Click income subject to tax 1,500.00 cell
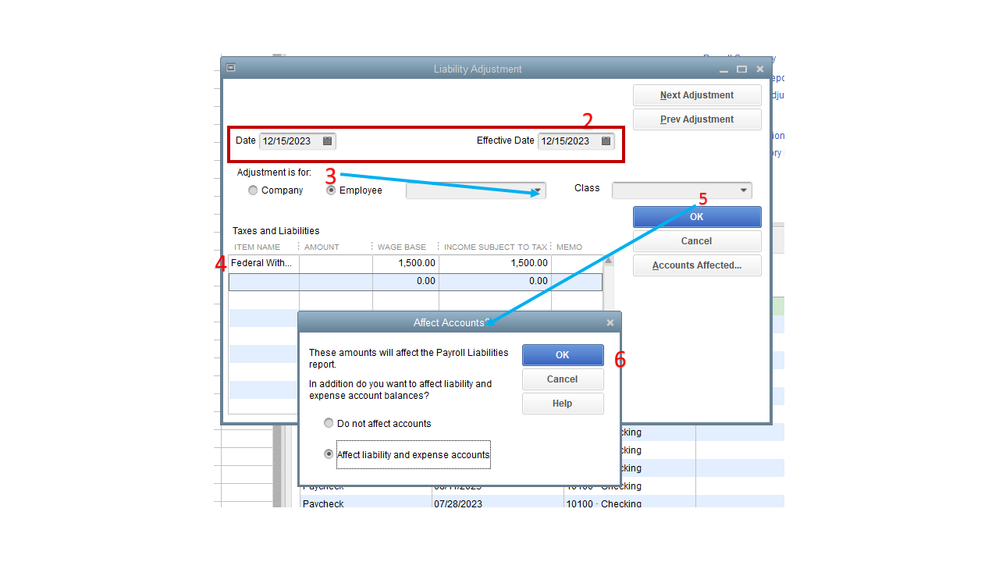This screenshot has width=999, height=562. [x=495, y=263]
